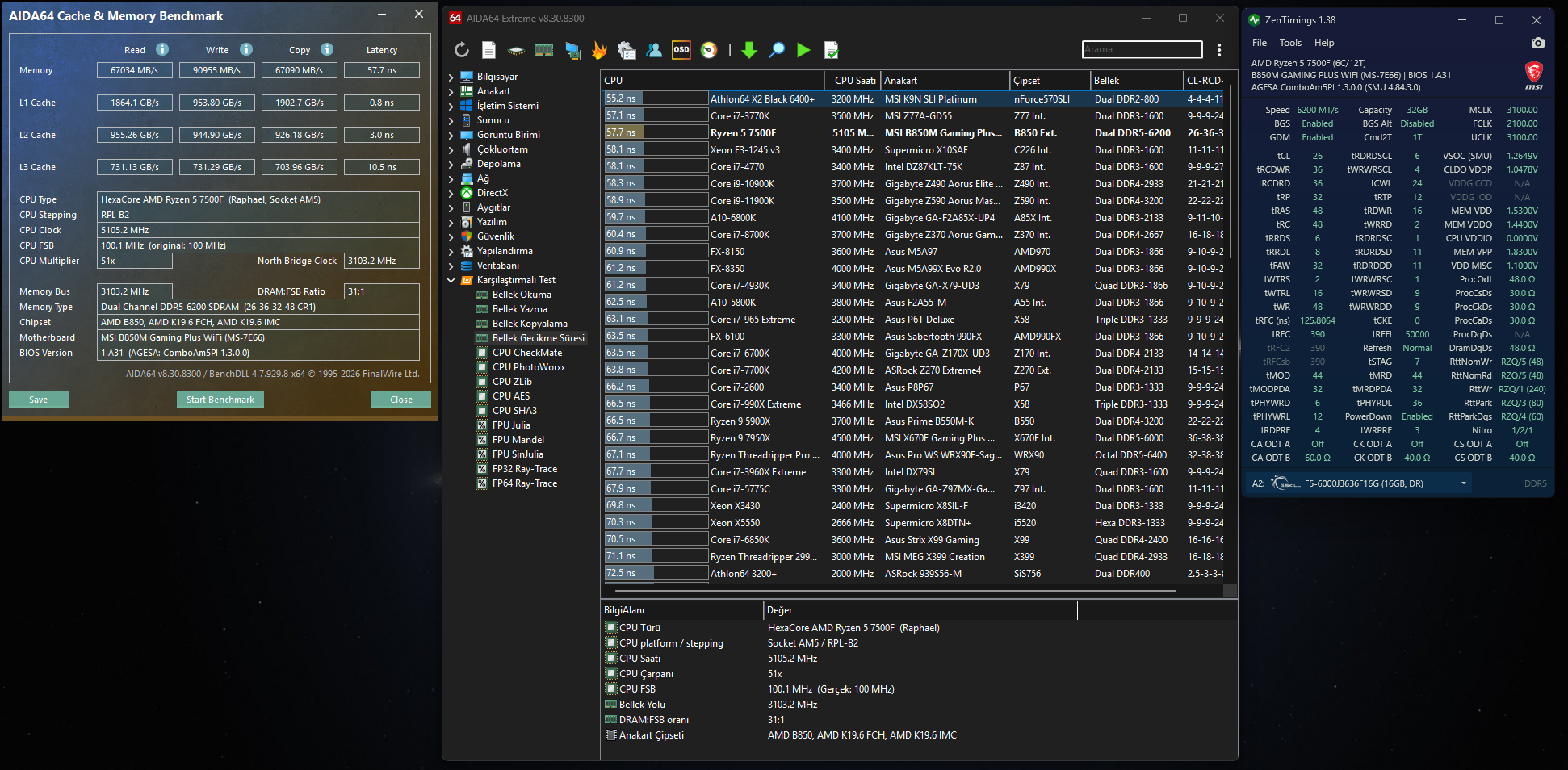
Task: Sort results by the CPU Saati column header
Action: coord(853,81)
